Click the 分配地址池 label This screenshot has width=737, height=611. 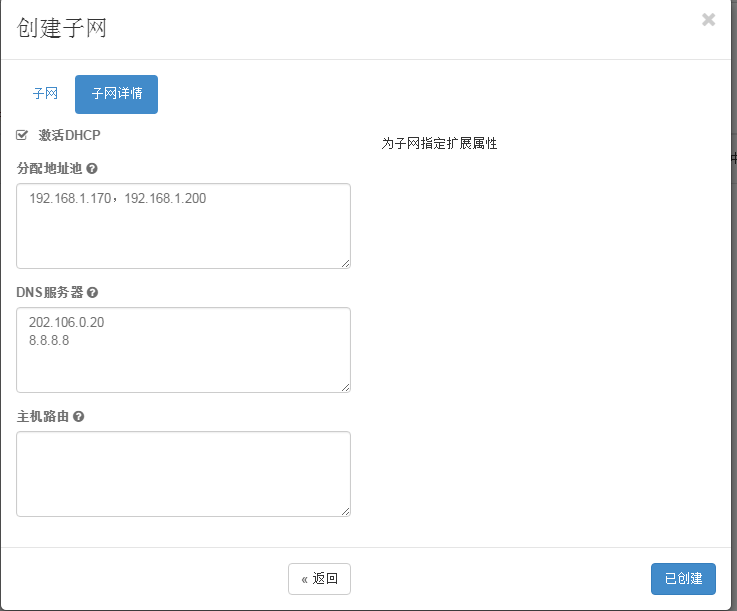[x=49, y=168]
